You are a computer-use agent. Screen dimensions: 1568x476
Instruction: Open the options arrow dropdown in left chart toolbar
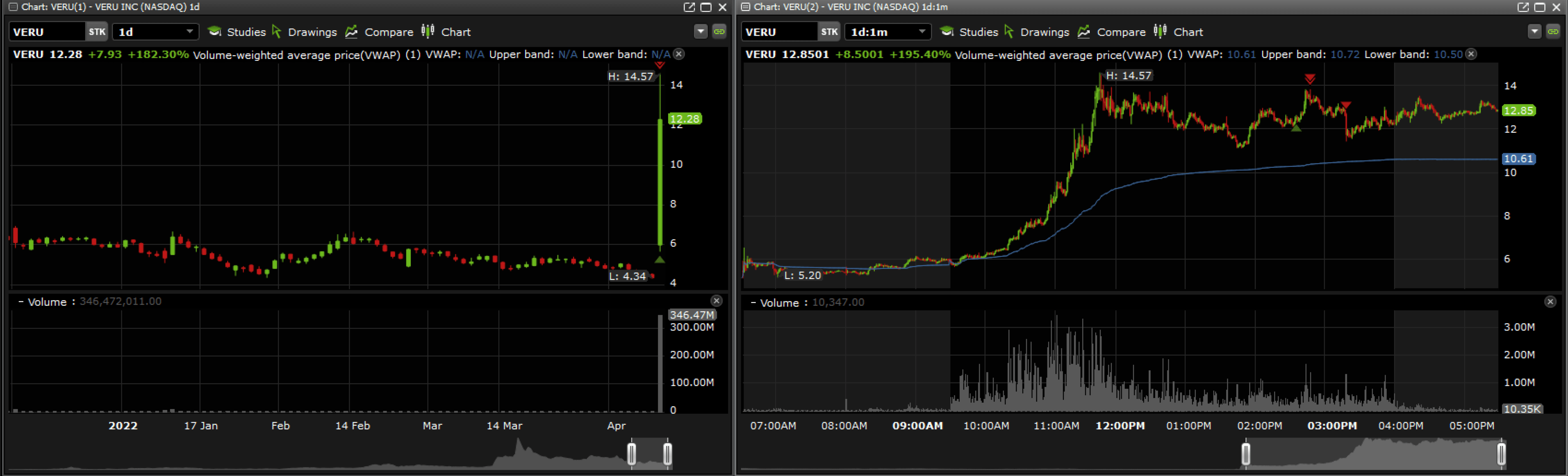701,32
